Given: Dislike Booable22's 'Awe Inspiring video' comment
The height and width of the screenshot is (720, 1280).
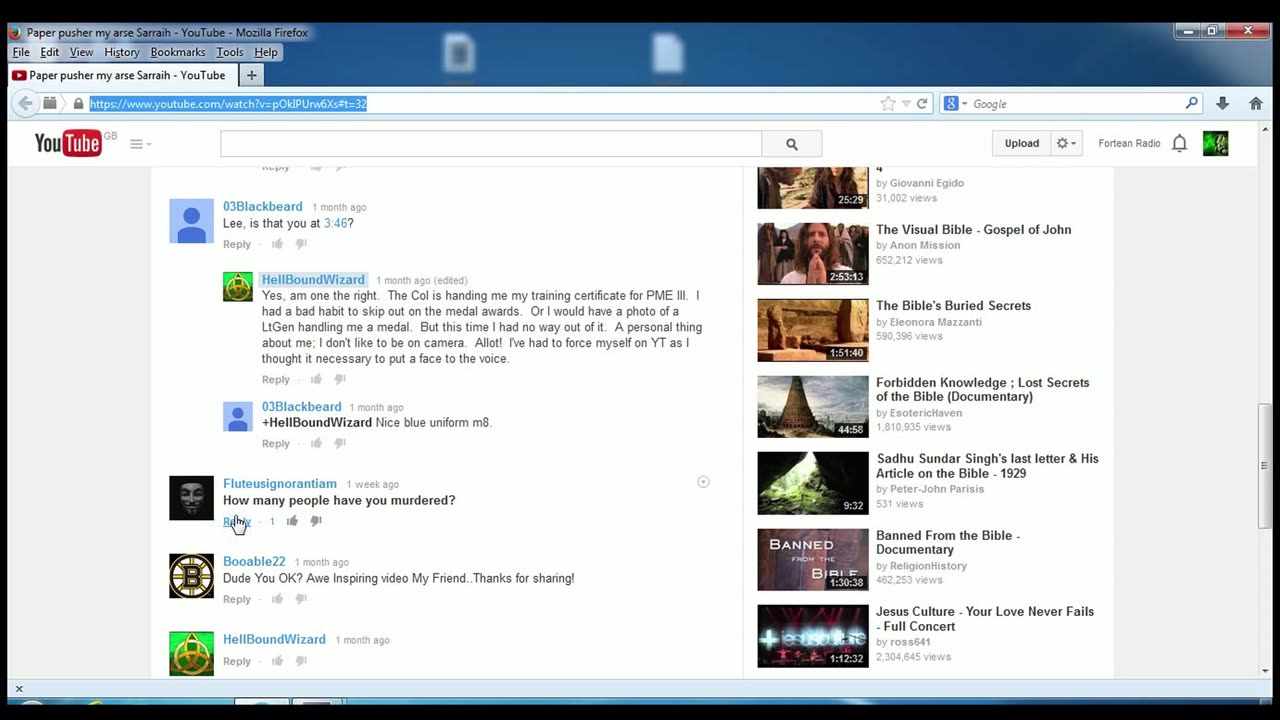Looking at the screenshot, I should click(x=301, y=599).
